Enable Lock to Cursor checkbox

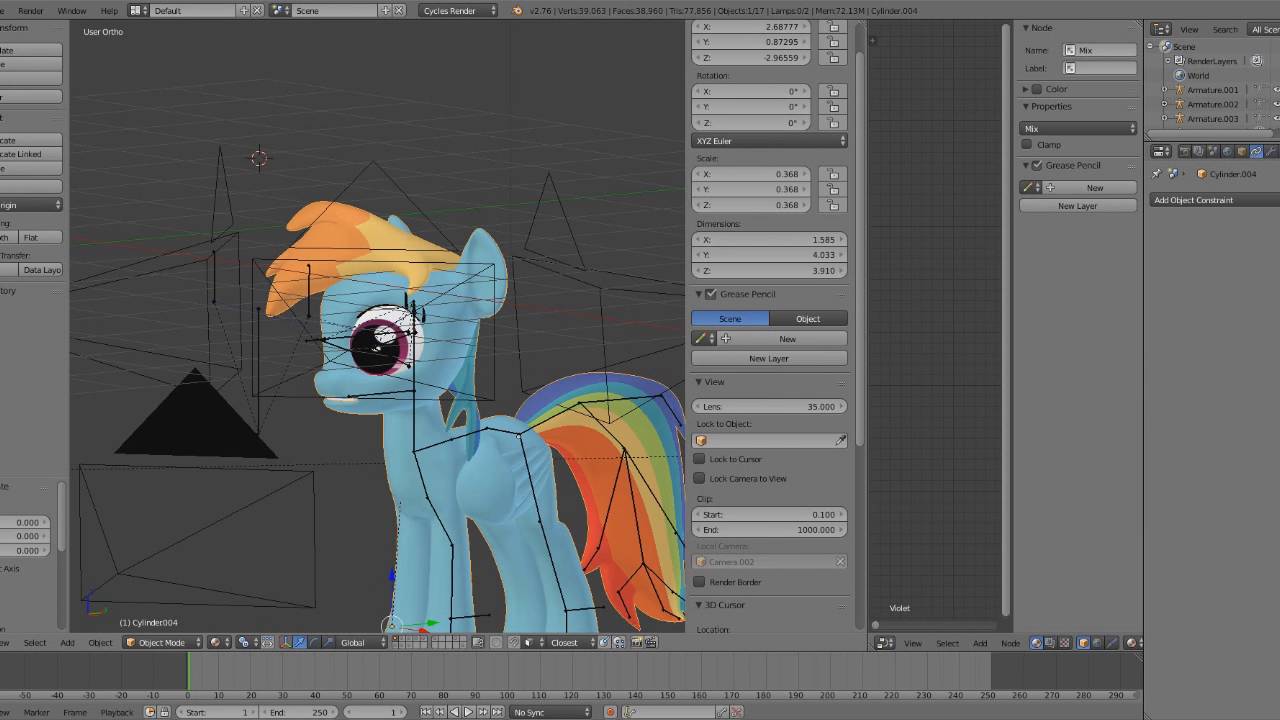coord(699,459)
